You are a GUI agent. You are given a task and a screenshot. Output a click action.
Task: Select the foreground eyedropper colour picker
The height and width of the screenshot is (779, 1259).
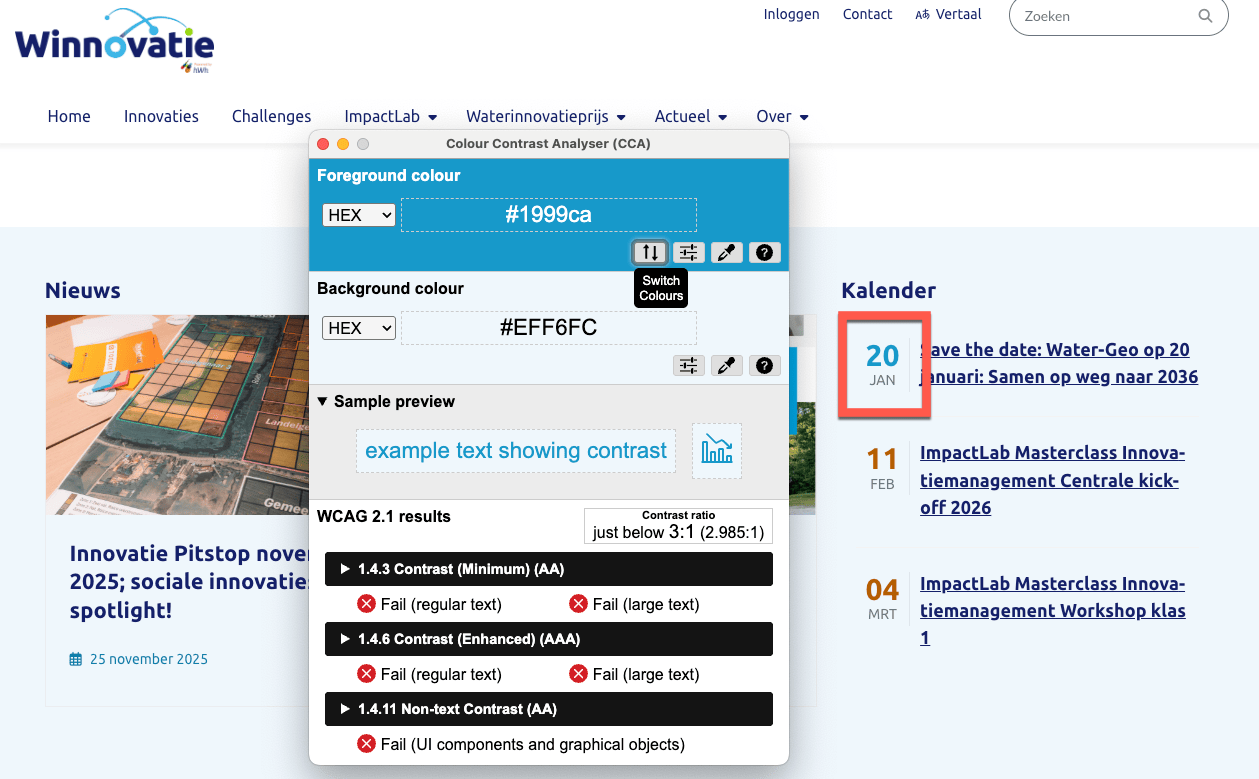(x=727, y=253)
